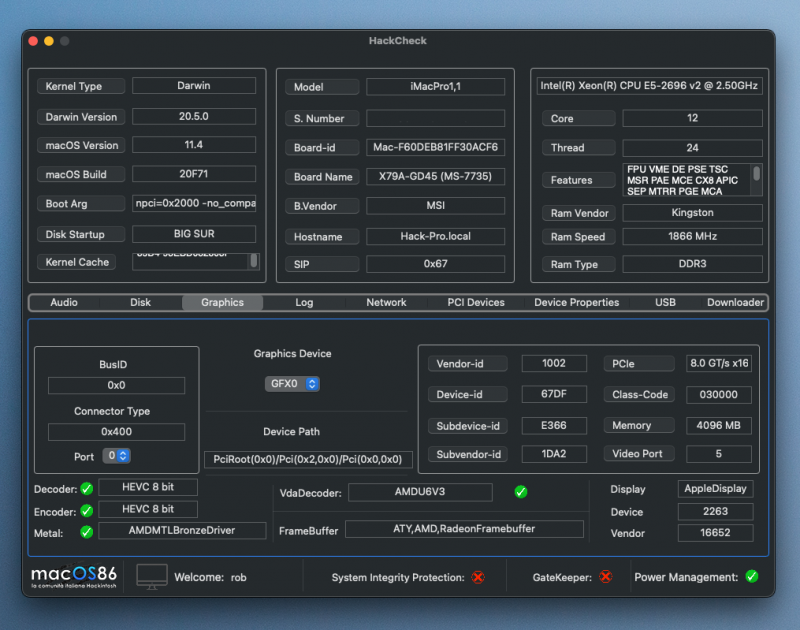Close the HackCheck window
This screenshot has height=630, width=800.
click(x=33, y=41)
